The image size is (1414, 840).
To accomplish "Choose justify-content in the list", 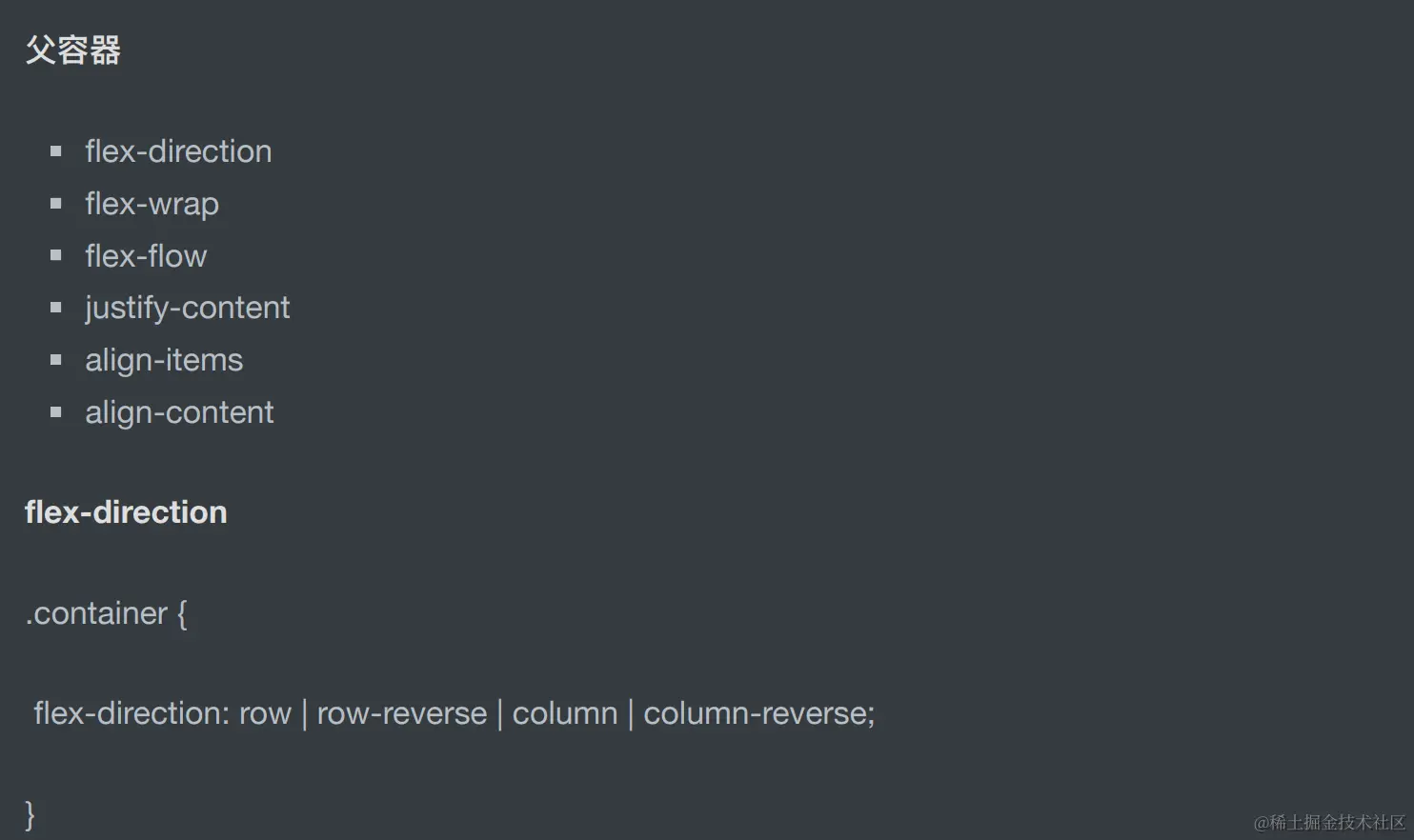I will click(187, 308).
